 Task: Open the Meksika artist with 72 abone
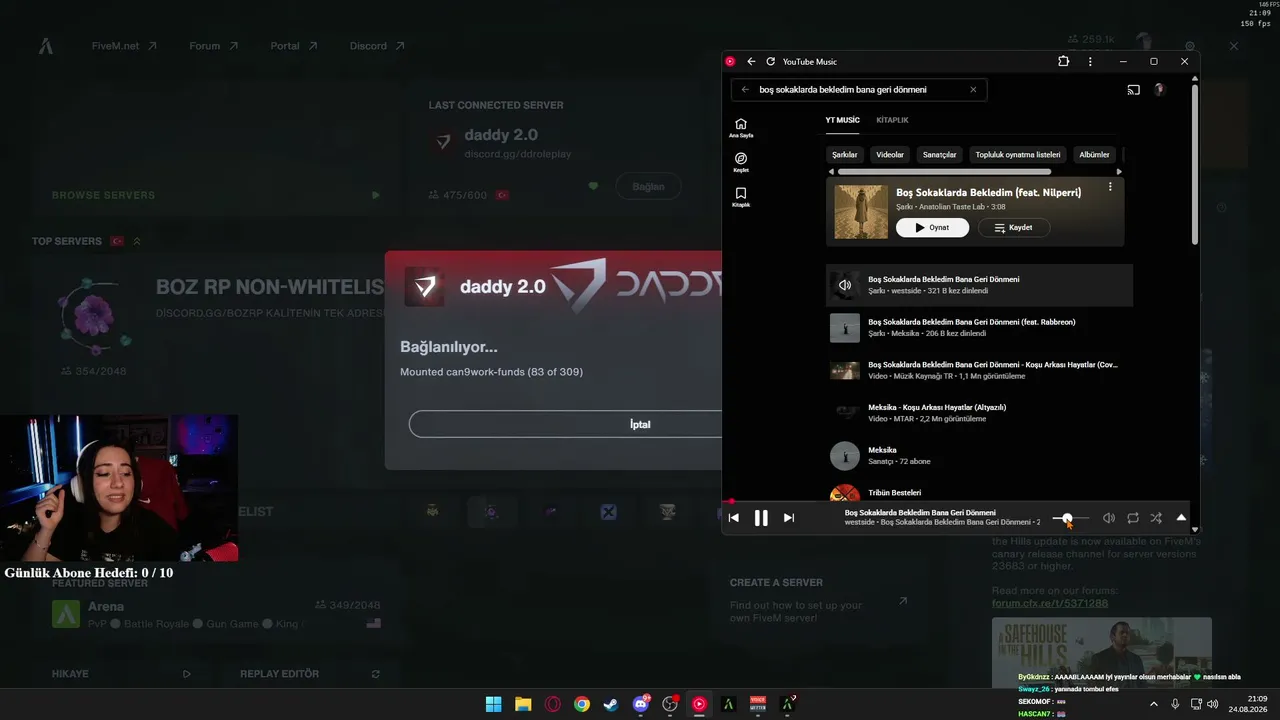(979, 456)
